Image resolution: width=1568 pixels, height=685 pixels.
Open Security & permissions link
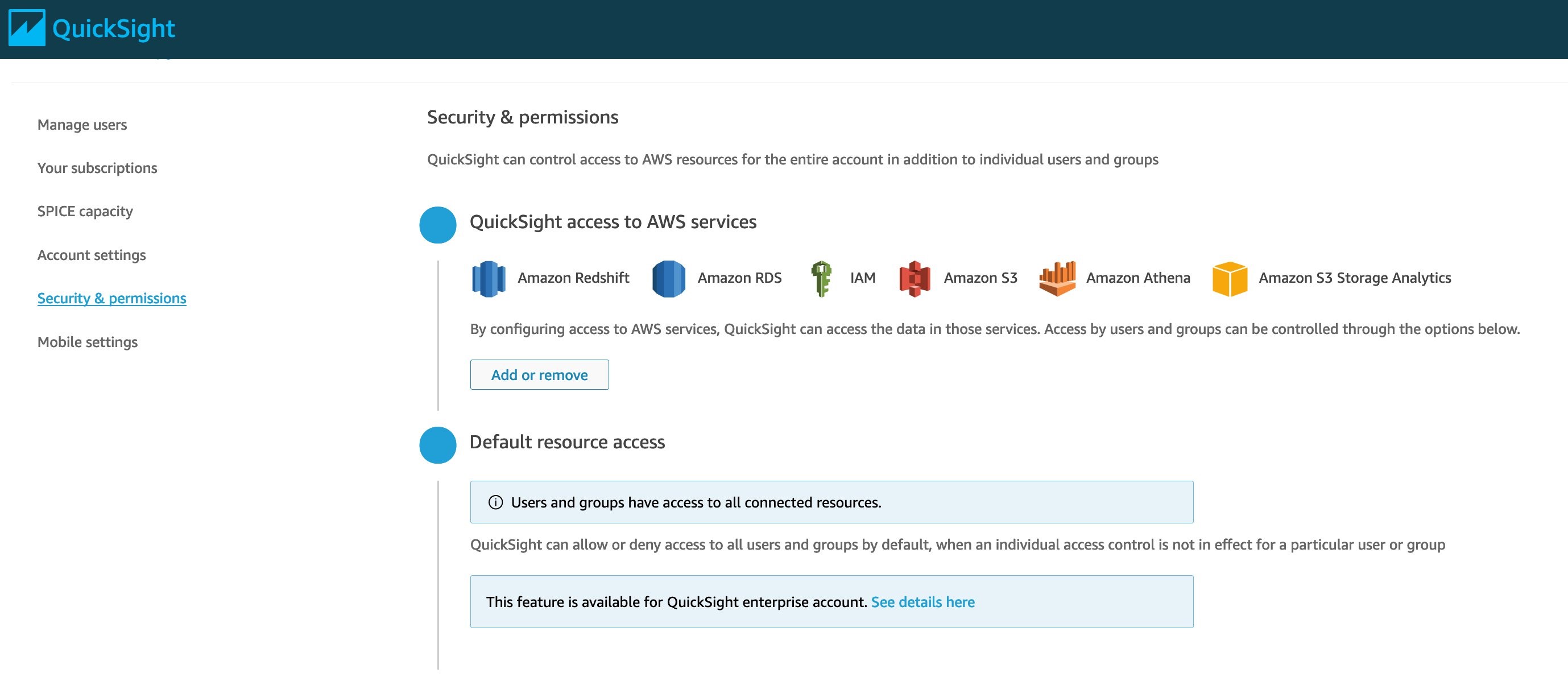(112, 298)
